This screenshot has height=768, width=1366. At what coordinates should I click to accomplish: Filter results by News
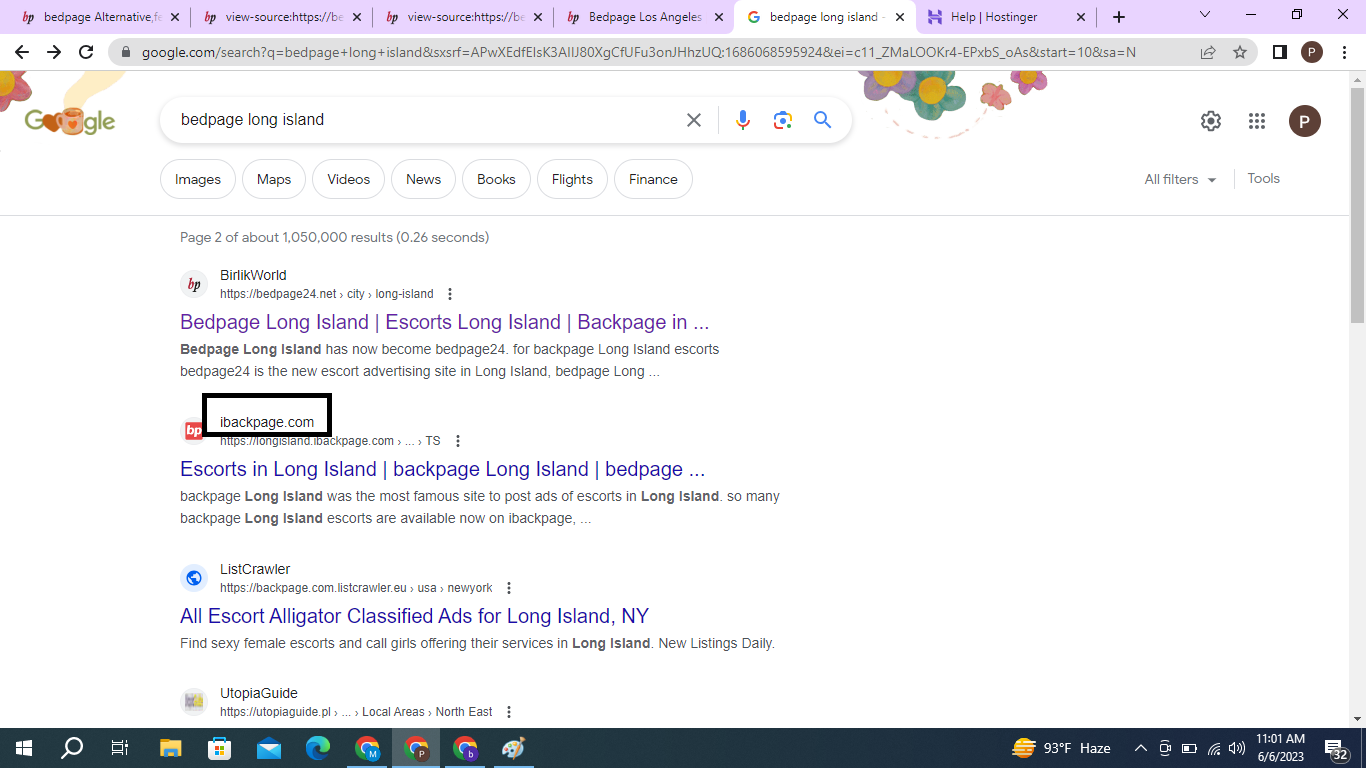pos(424,180)
